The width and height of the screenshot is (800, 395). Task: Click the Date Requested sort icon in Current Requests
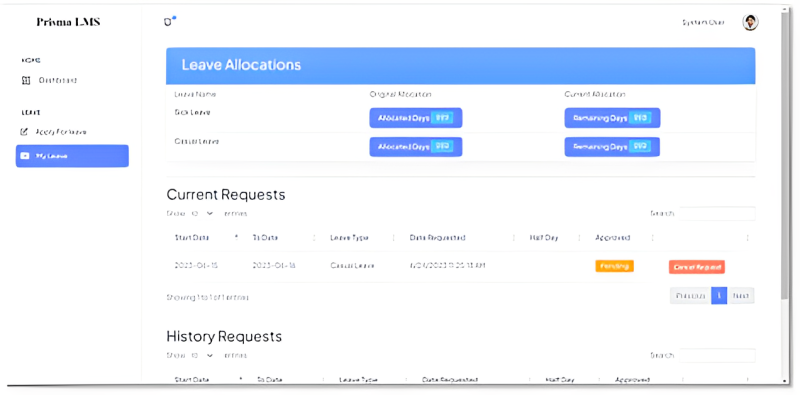coord(514,238)
